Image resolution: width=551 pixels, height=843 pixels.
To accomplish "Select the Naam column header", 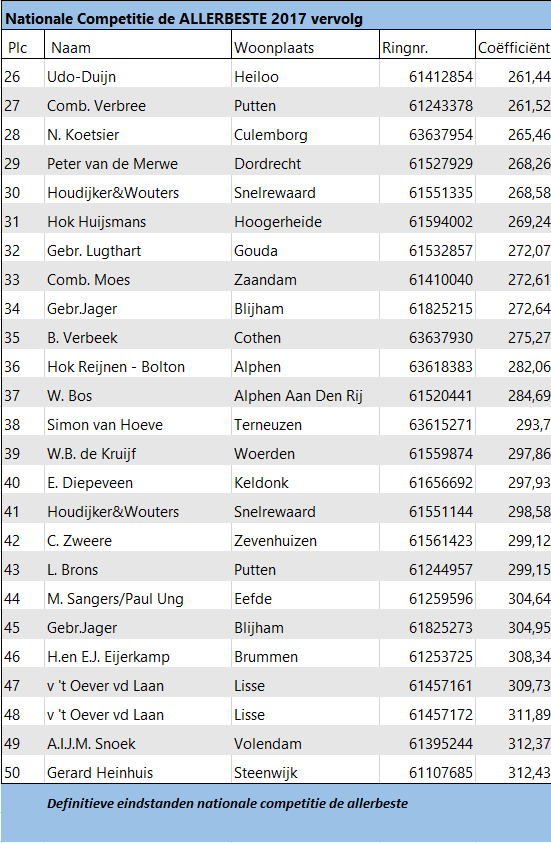I will [138, 45].
